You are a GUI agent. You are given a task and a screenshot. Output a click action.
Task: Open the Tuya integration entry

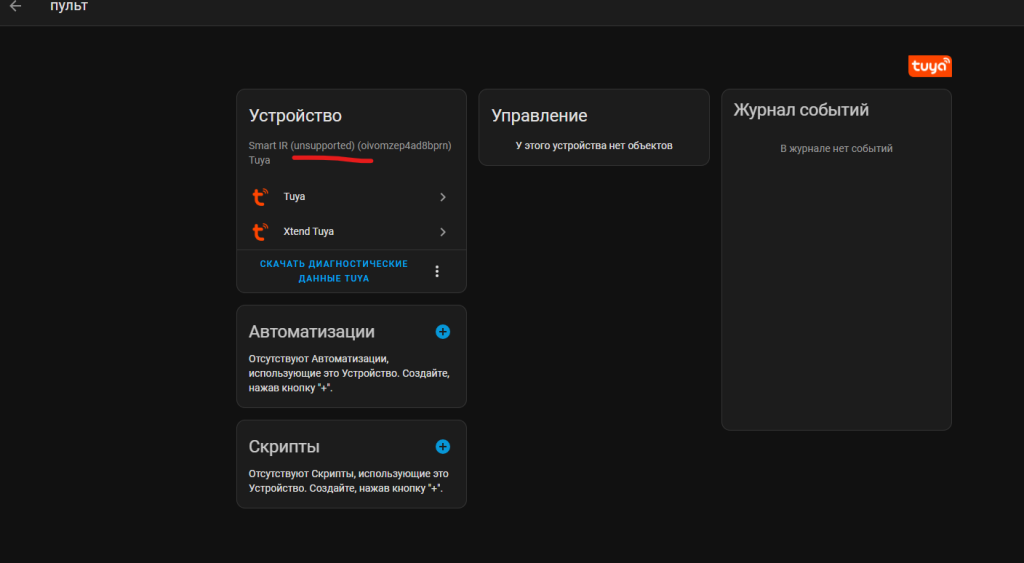point(294,197)
